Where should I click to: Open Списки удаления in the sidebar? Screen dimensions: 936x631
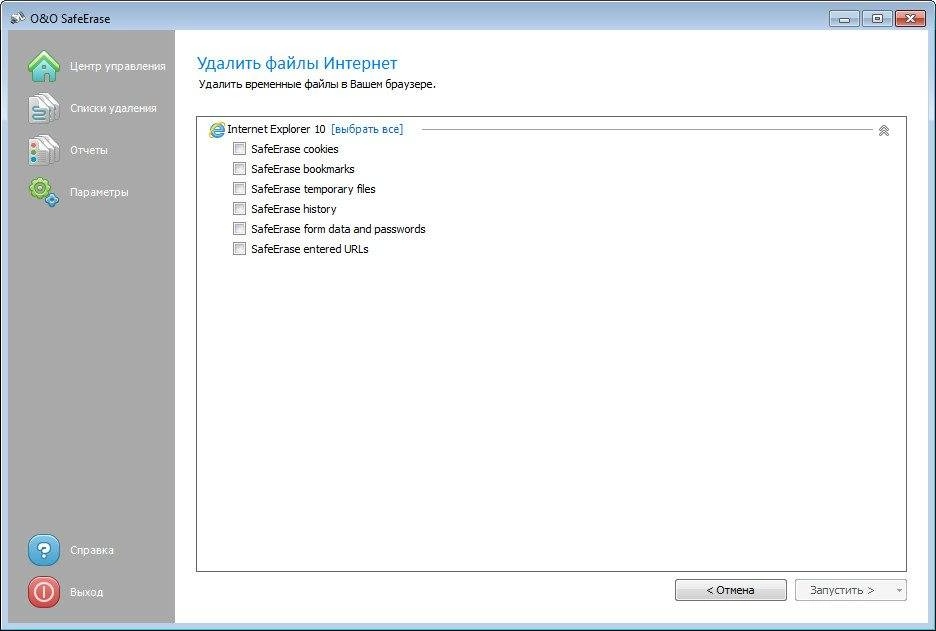click(113, 108)
